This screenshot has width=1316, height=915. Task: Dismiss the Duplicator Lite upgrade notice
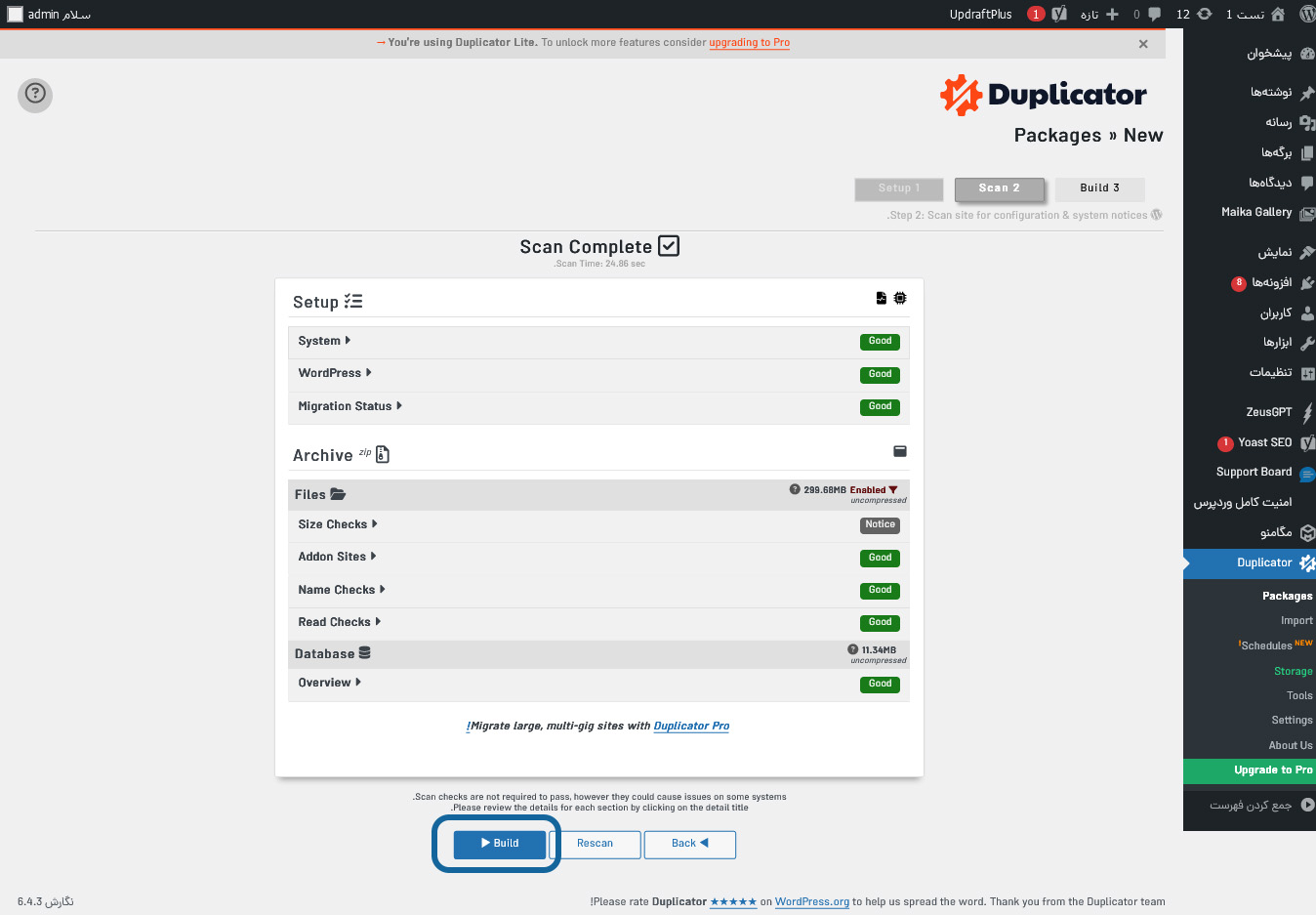point(1143,44)
